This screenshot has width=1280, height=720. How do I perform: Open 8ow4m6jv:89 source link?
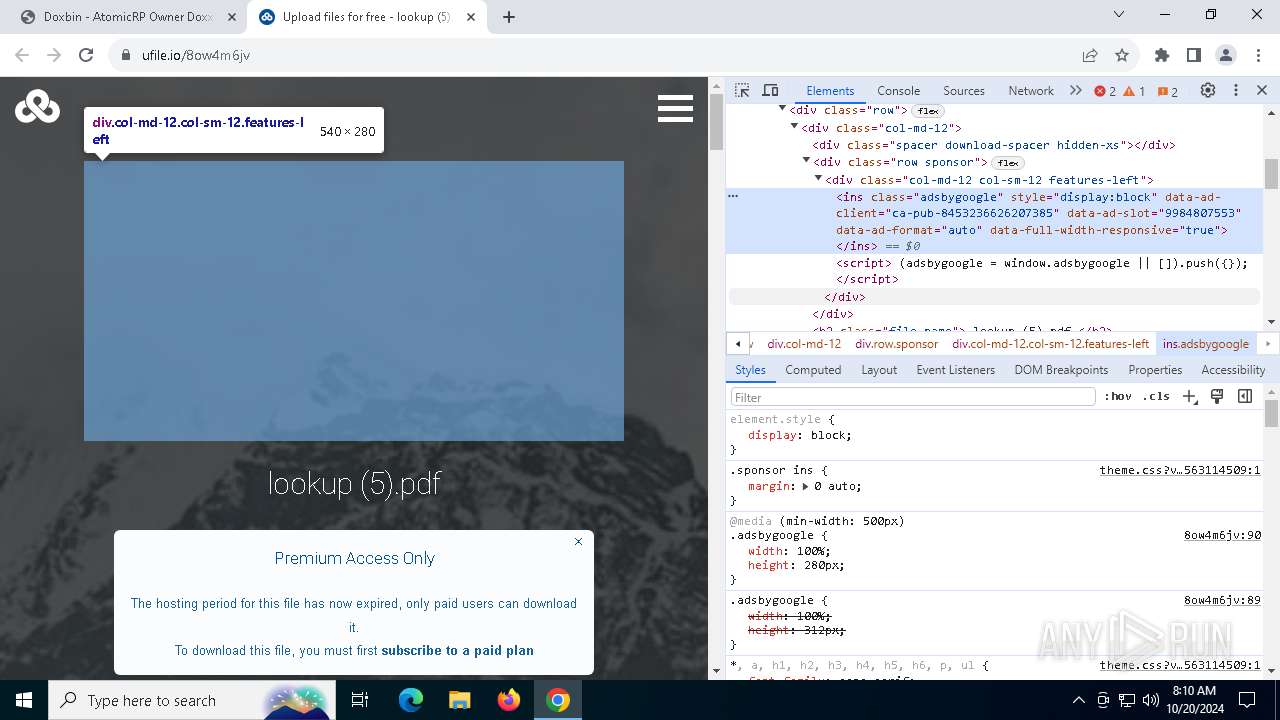(x=1222, y=600)
